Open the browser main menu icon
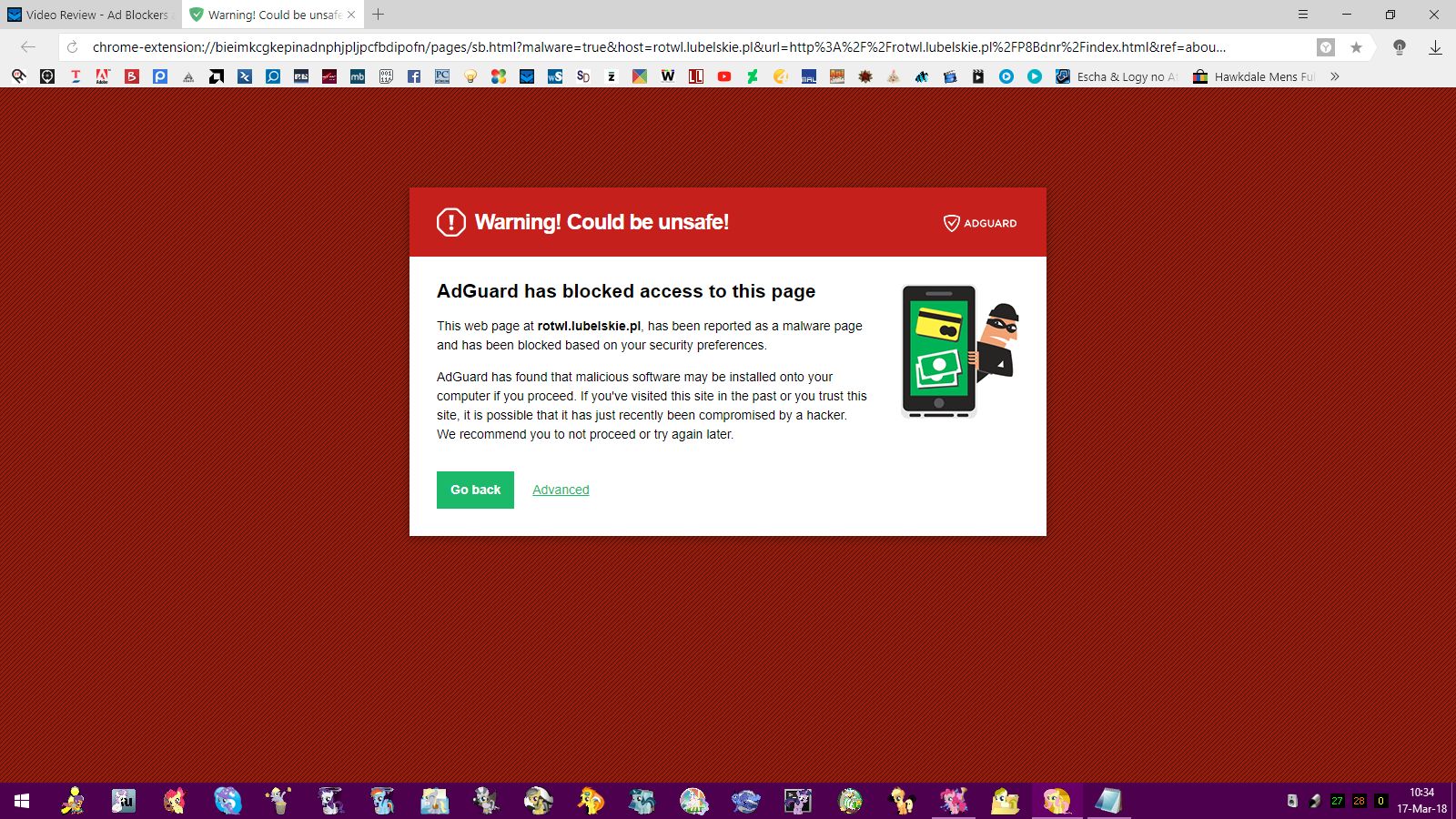The width and height of the screenshot is (1456, 819). point(1303,15)
